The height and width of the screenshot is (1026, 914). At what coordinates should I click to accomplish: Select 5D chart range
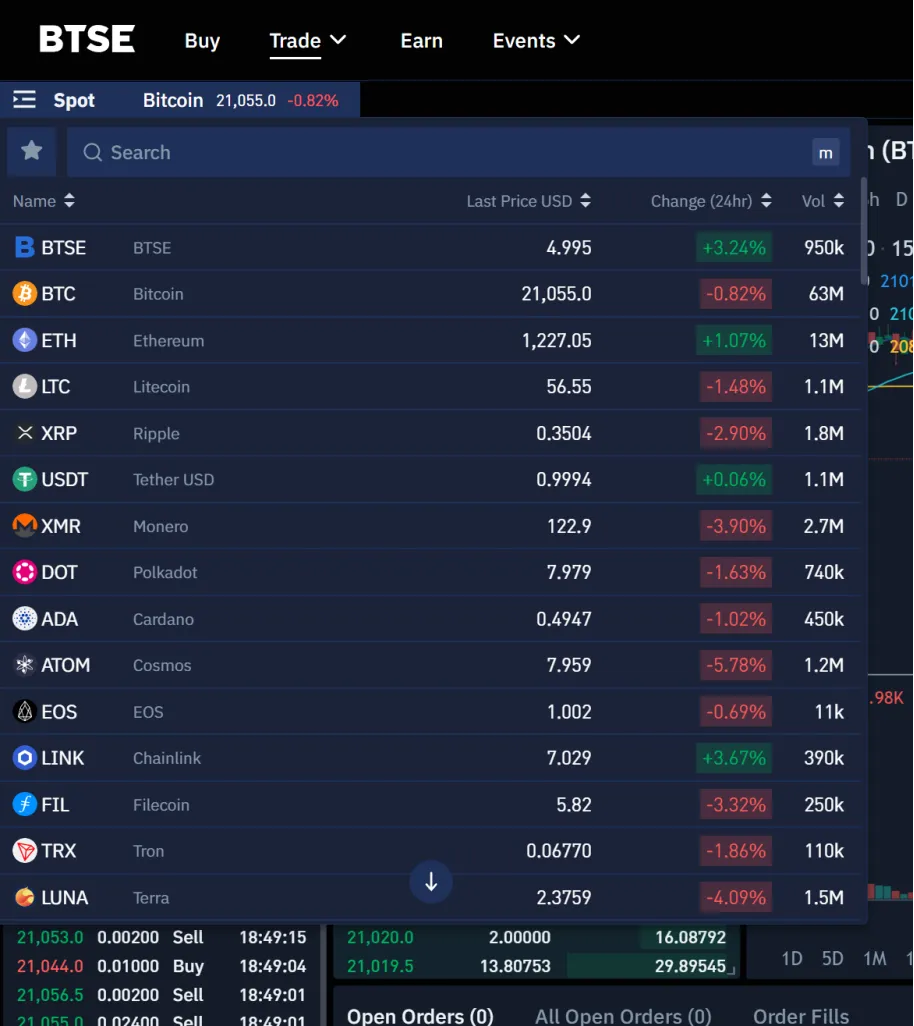click(x=832, y=959)
